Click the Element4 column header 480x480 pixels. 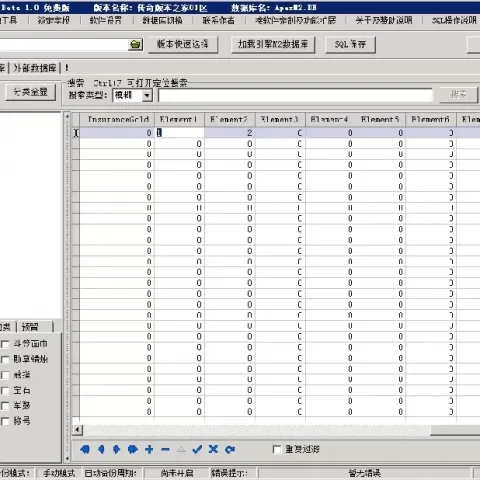330,119
